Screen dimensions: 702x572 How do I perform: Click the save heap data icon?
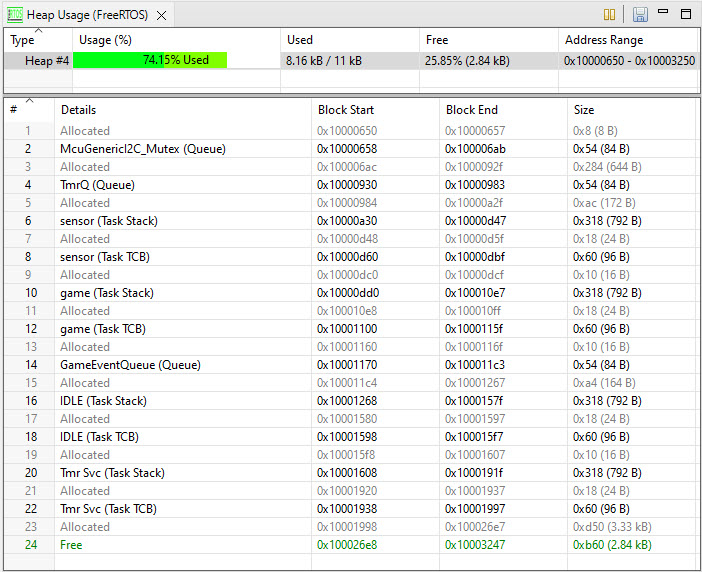point(640,14)
